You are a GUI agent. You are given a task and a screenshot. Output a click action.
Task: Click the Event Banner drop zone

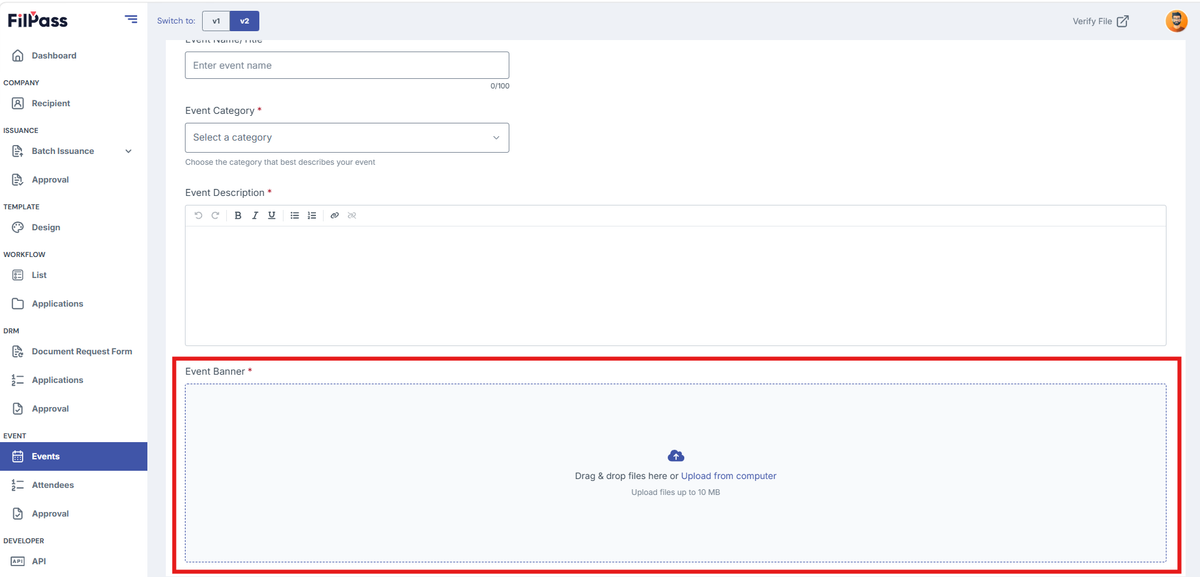click(x=675, y=473)
